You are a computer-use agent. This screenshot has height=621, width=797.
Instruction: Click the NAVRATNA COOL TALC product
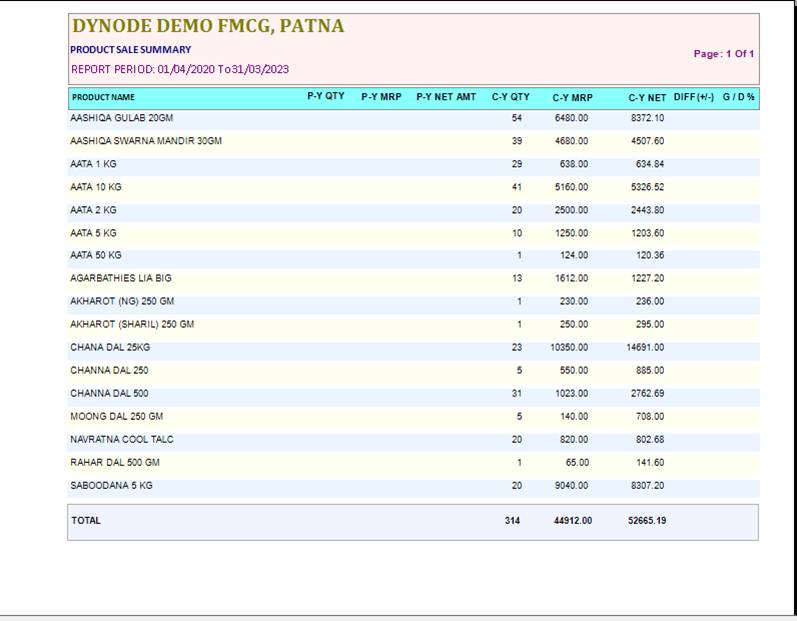(x=118, y=439)
